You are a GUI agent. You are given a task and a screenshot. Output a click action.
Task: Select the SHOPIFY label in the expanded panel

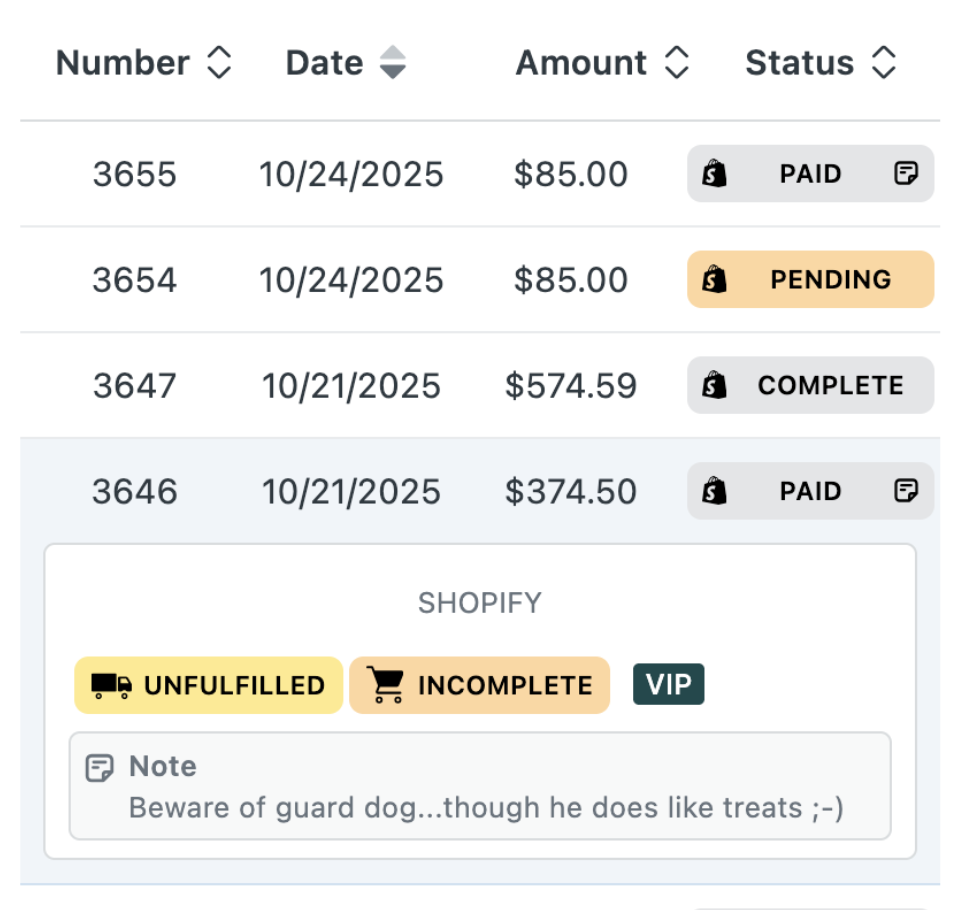tap(479, 602)
